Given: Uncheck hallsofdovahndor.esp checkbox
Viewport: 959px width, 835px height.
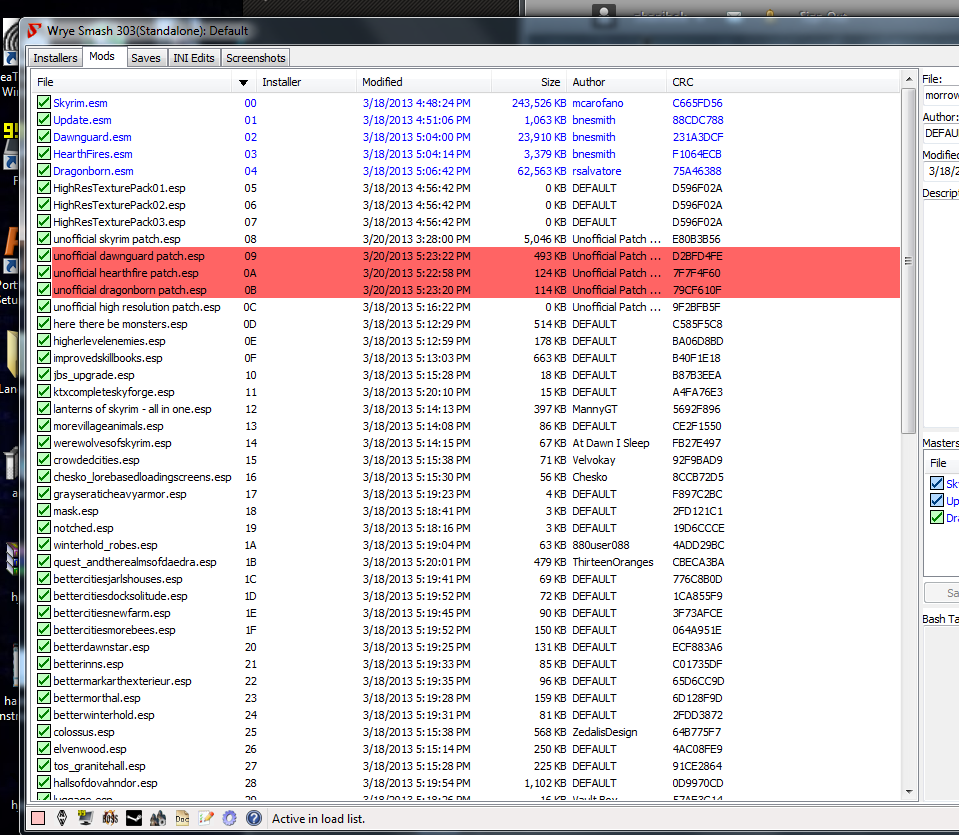Looking at the screenshot, I should point(43,782).
